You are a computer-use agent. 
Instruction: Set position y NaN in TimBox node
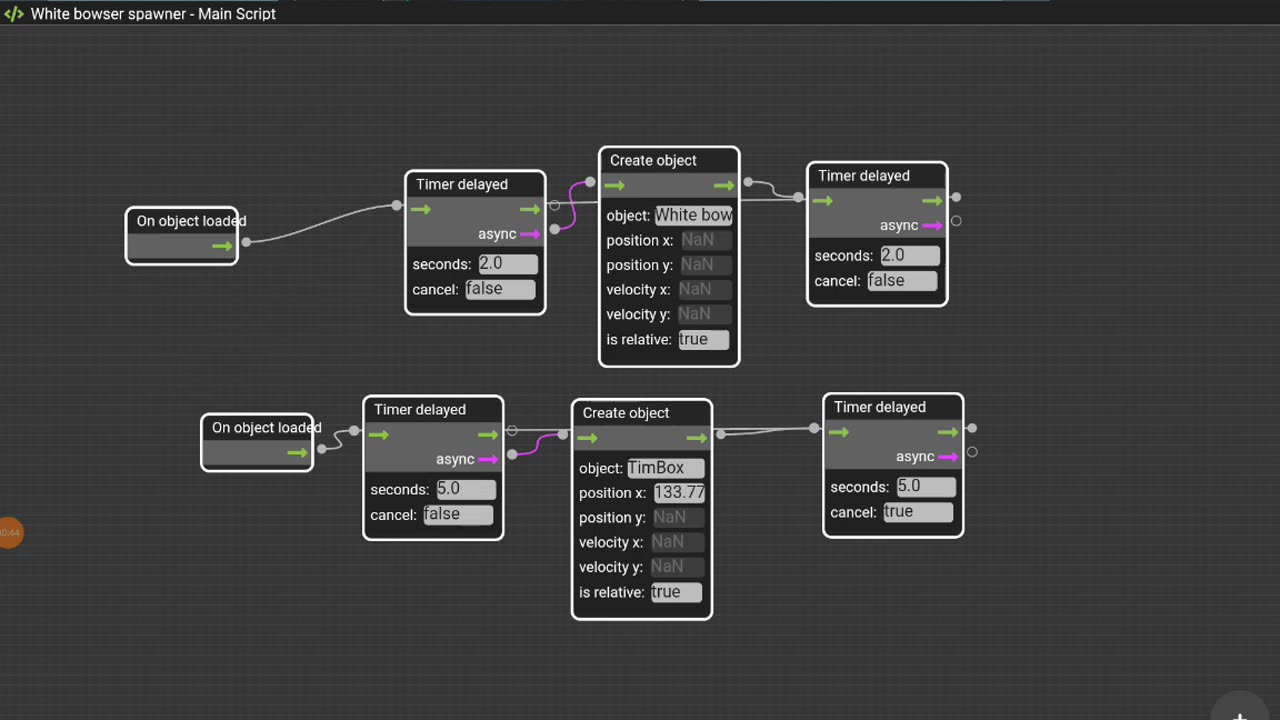pyautogui.click(x=679, y=517)
